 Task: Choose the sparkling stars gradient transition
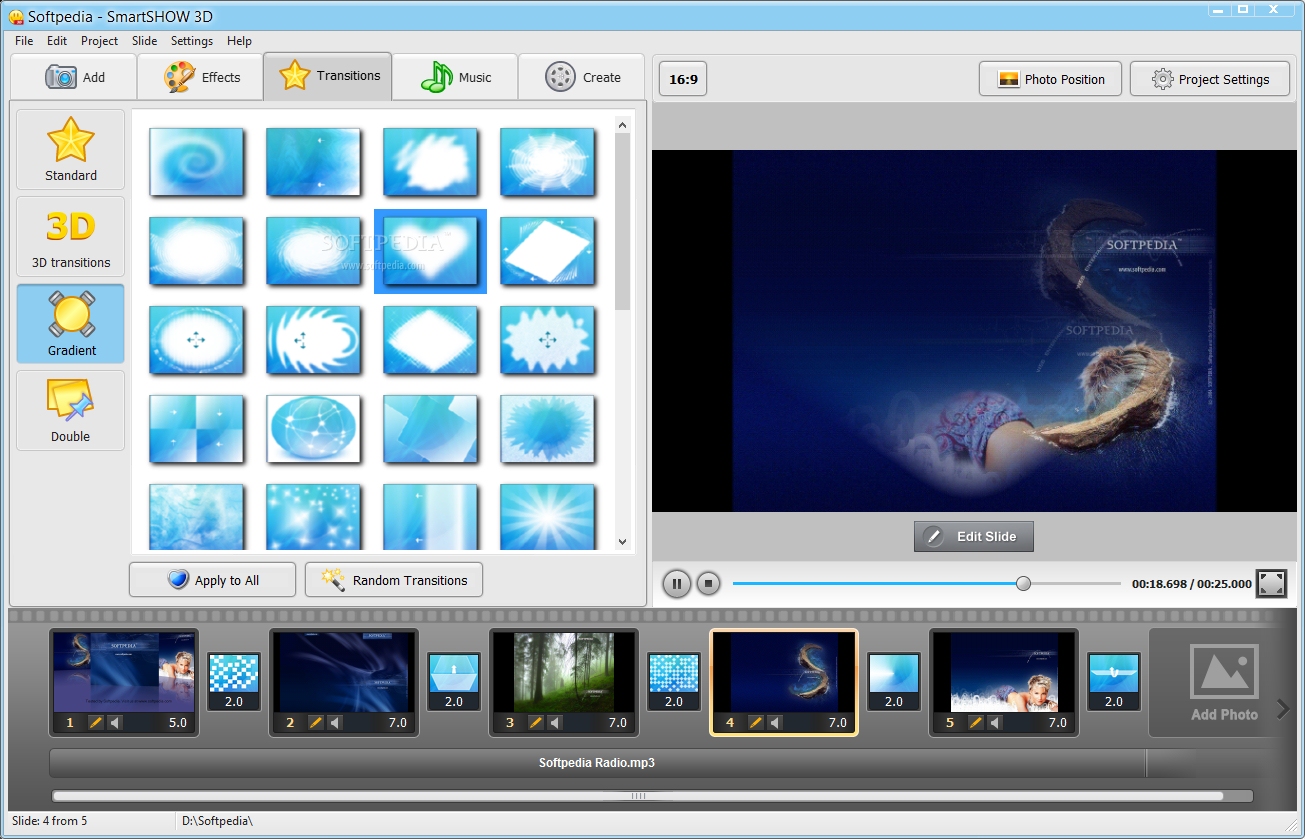click(x=314, y=517)
